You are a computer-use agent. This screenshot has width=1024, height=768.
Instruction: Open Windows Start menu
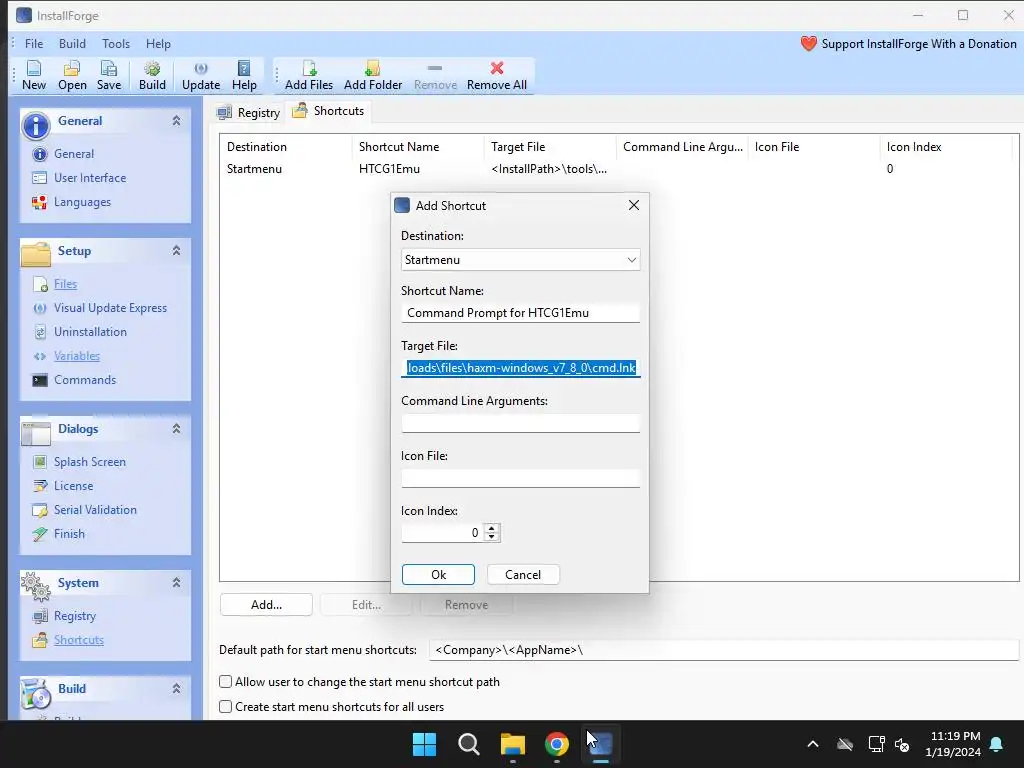[x=424, y=744]
